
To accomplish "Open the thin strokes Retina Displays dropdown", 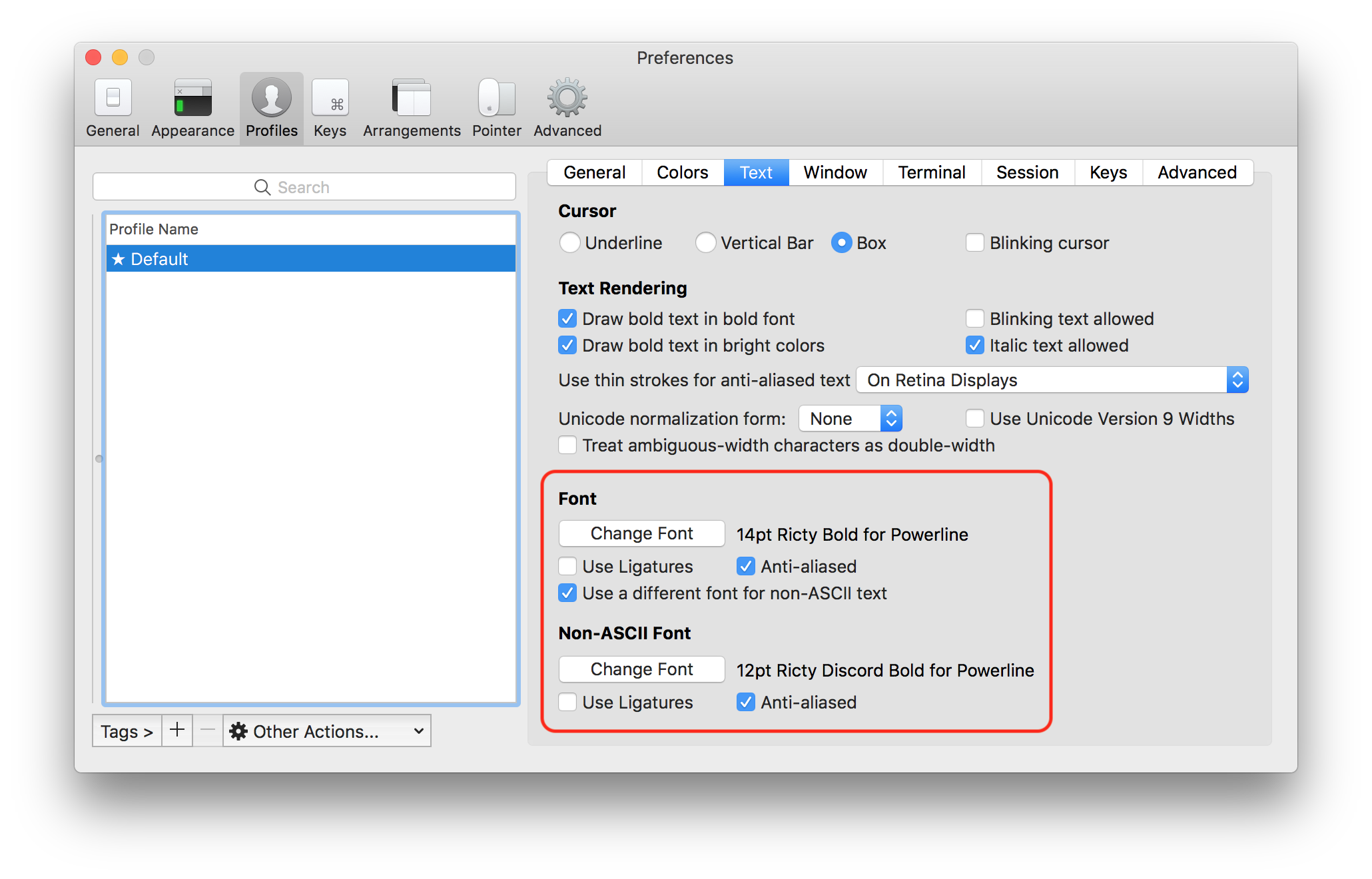I will coord(1052,380).
